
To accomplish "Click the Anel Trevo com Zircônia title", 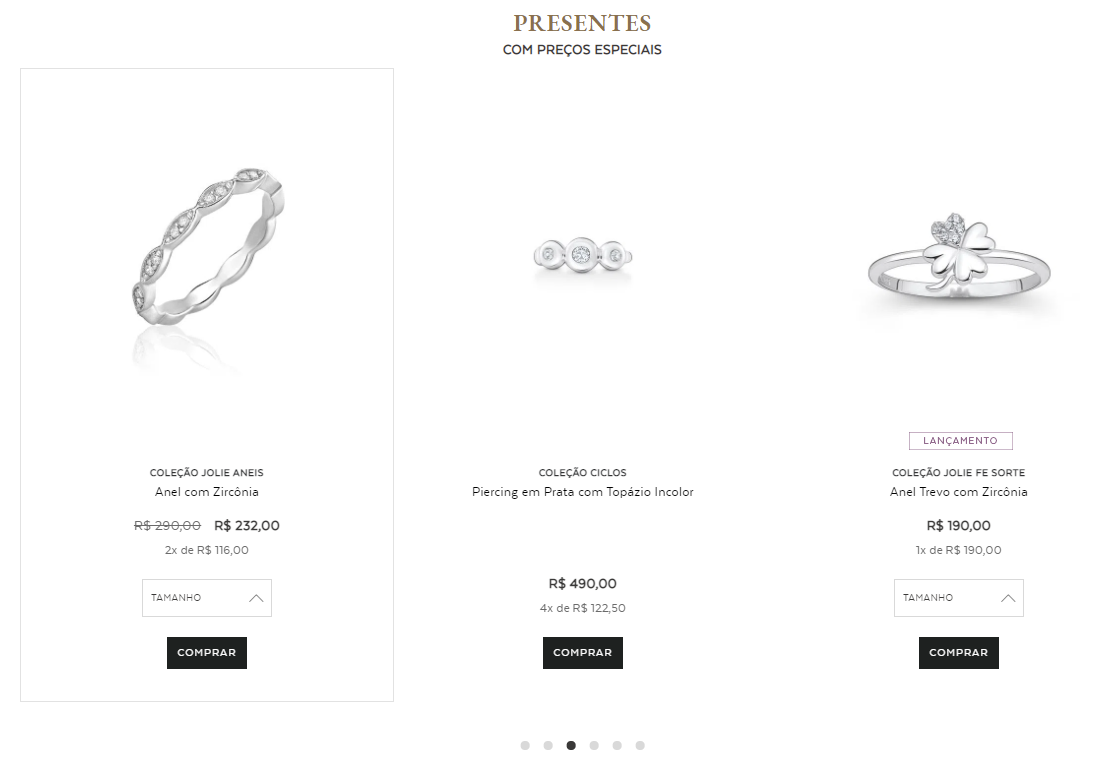I will [x=958, y=492].
